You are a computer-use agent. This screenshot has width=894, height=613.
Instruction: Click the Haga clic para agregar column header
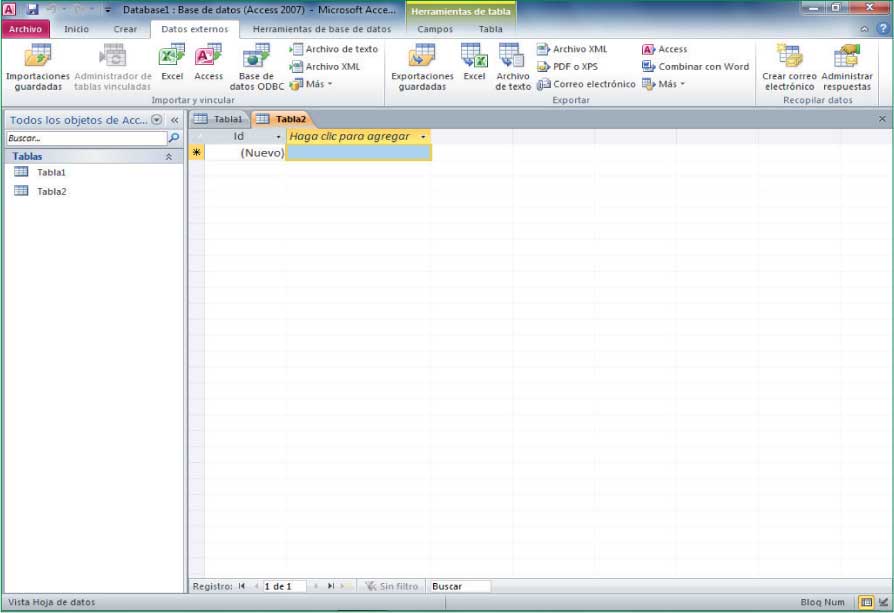click(x=358, y=137)
